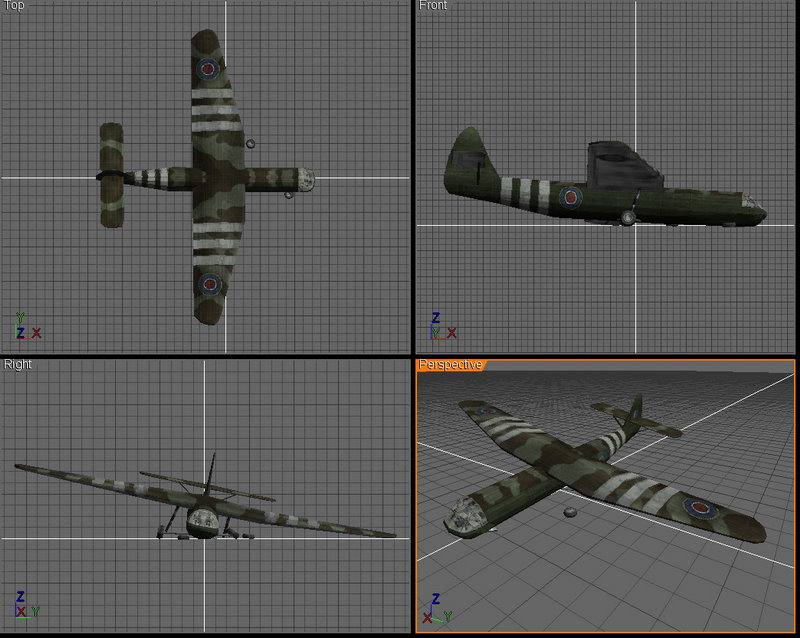Click the axis gizmo in Top viewport
The image size is (800, 638).
[x=27, y=327]
